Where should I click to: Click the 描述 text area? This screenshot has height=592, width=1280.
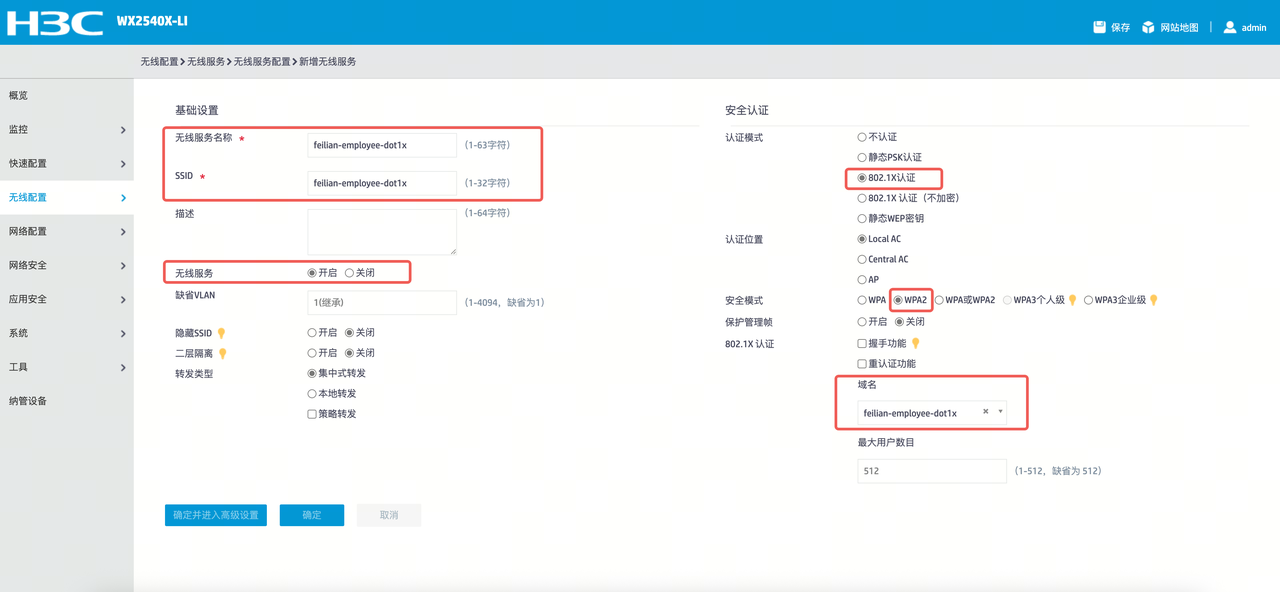coord(382,232)
